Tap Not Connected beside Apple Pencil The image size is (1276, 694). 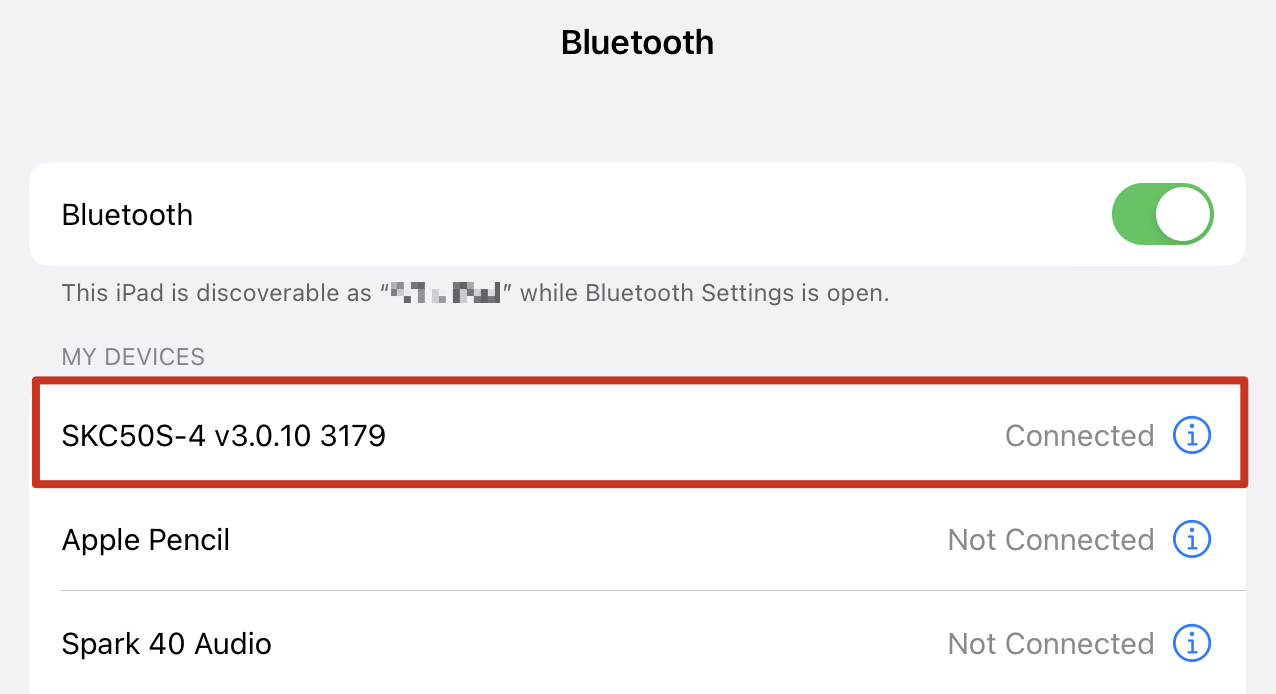(1050, 540)
